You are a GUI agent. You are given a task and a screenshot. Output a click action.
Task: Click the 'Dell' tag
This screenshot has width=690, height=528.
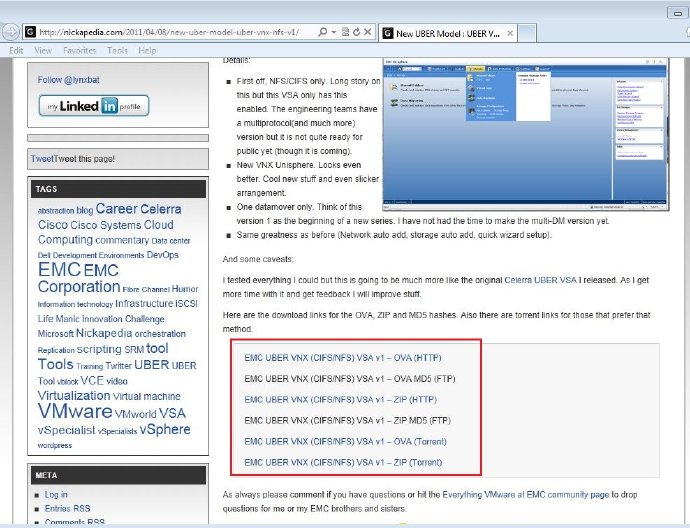(x=44, y=255)
